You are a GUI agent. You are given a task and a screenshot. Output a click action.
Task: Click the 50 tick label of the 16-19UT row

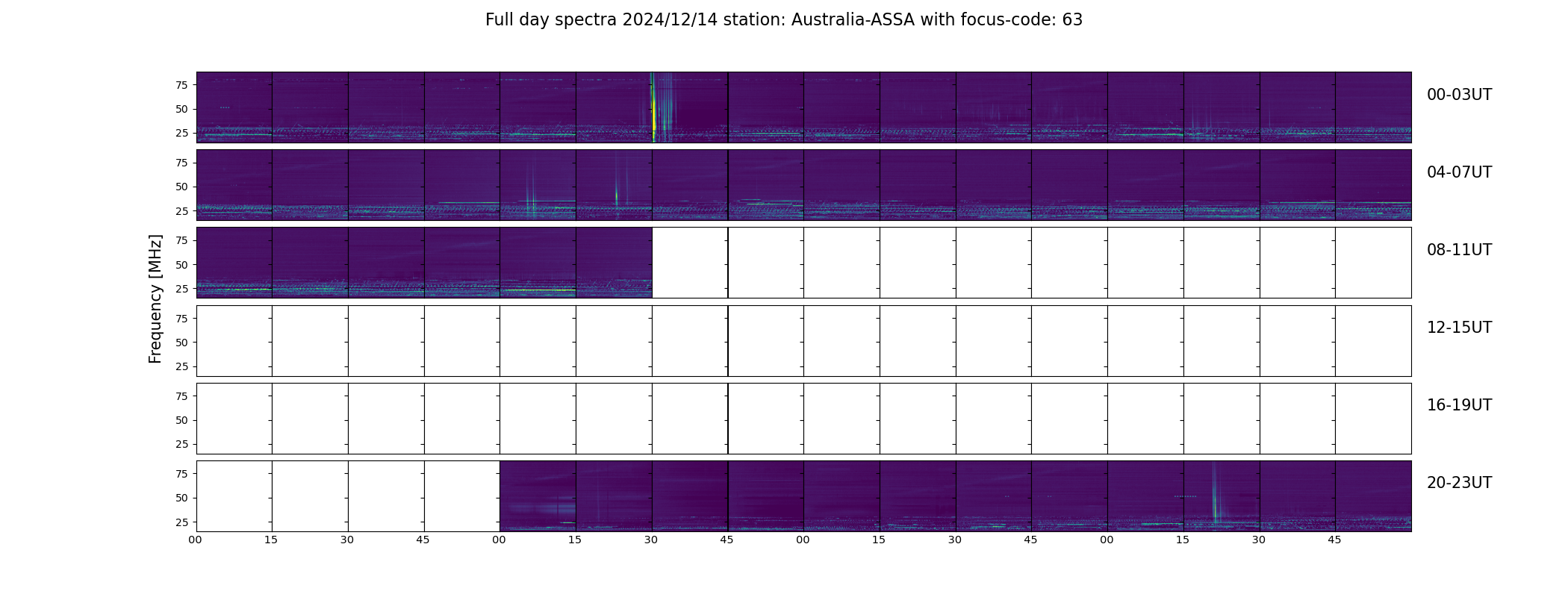[181, 420]
